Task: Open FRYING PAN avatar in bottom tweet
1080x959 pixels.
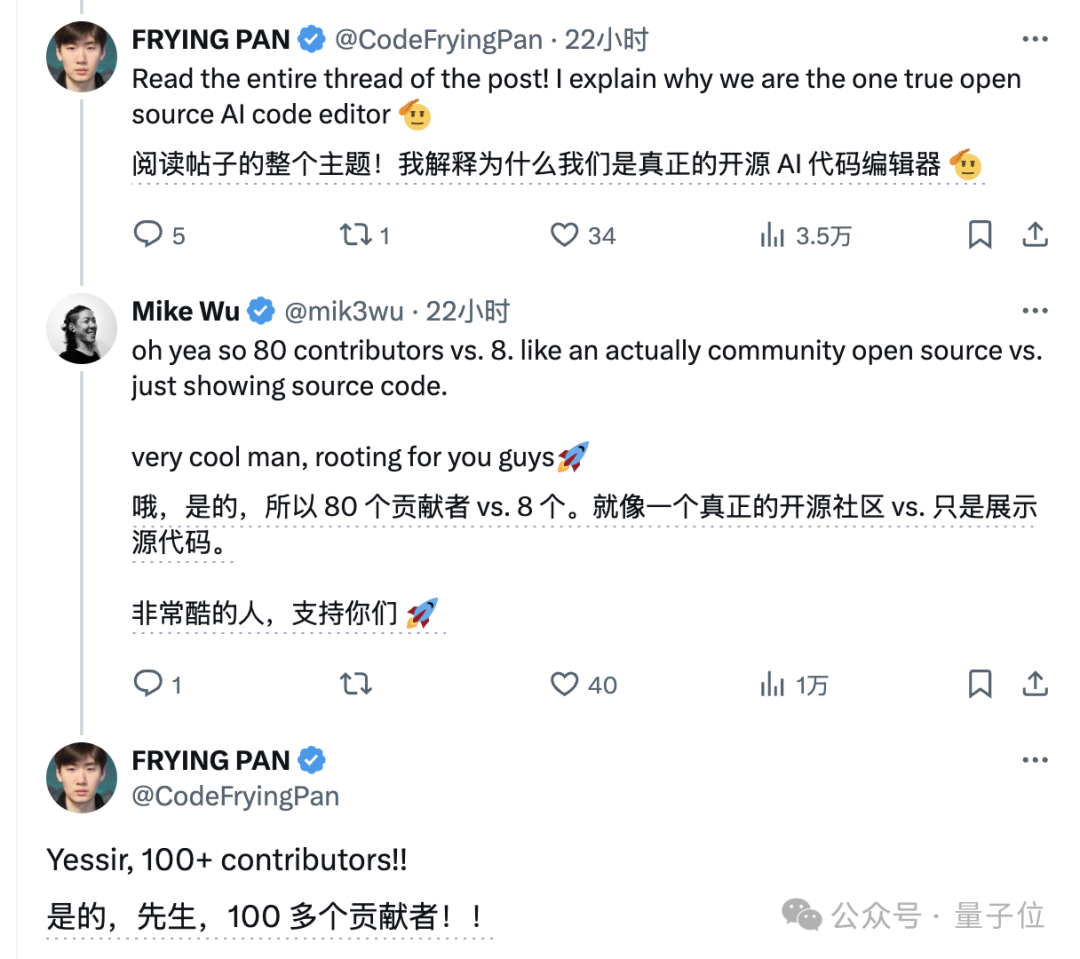Action: tap(81, 777)
